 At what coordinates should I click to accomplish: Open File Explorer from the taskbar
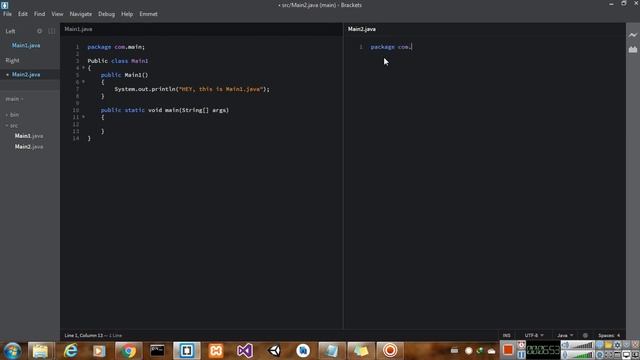(40, 351)
